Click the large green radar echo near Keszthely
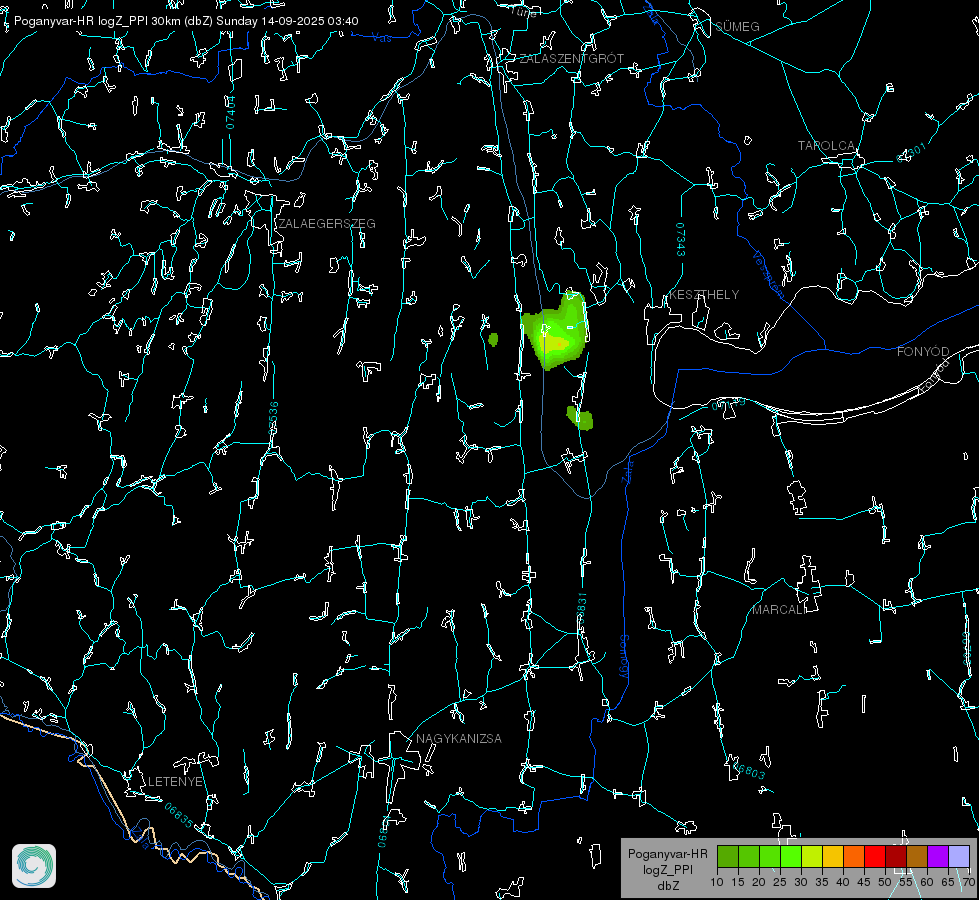979x900 pixels. click(556, 331)
